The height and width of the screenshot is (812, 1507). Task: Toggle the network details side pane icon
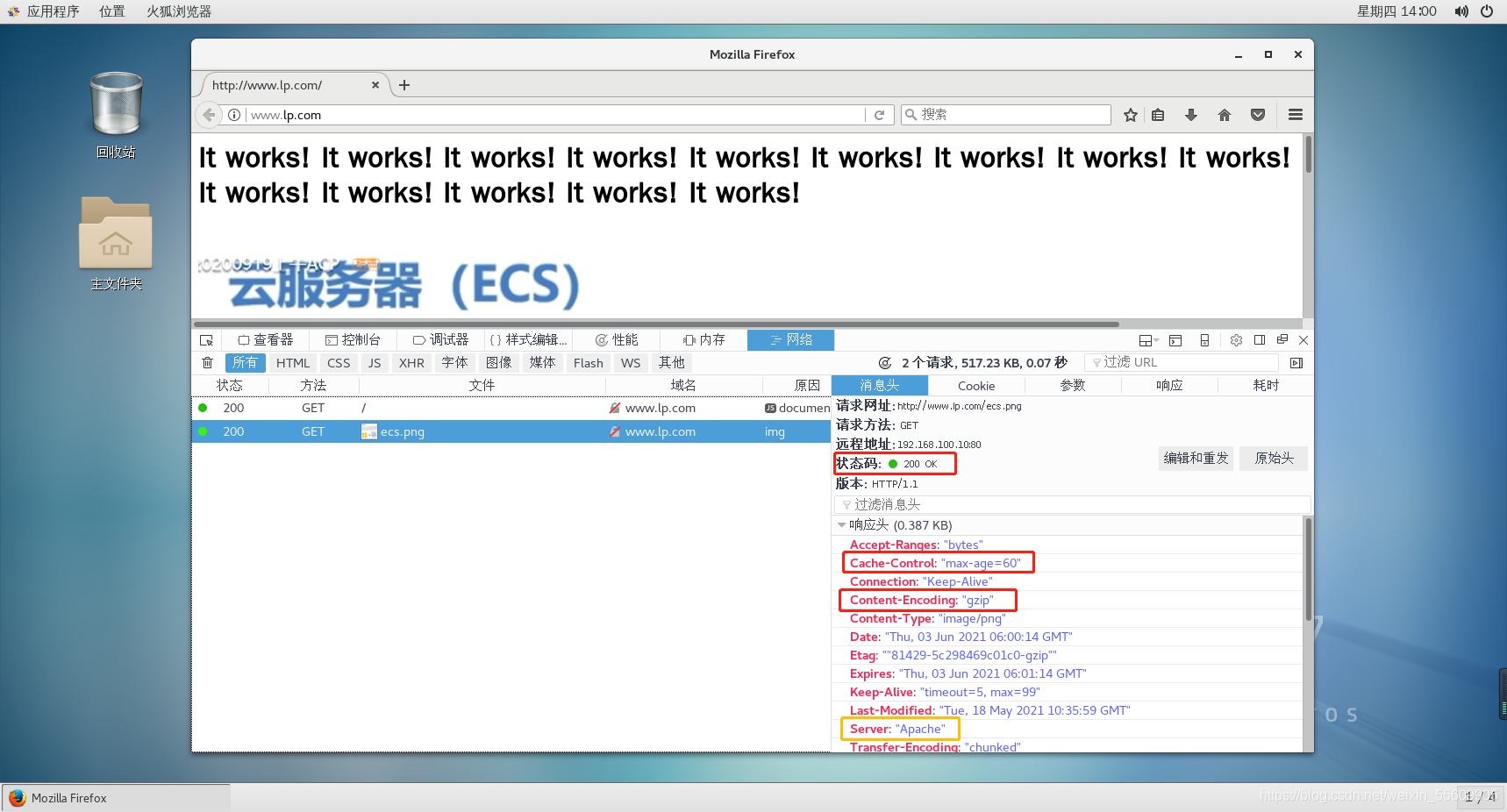[x=1296, y=363]
